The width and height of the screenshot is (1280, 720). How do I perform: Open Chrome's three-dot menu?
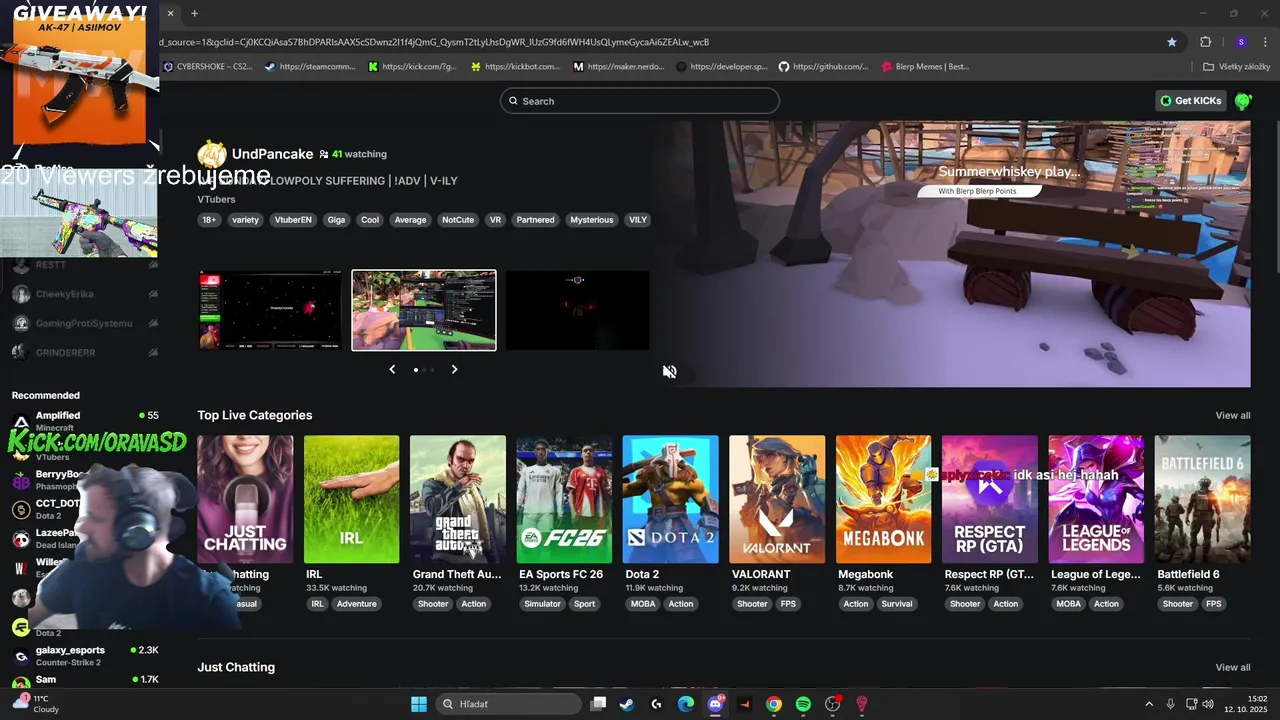(1266, 42)
